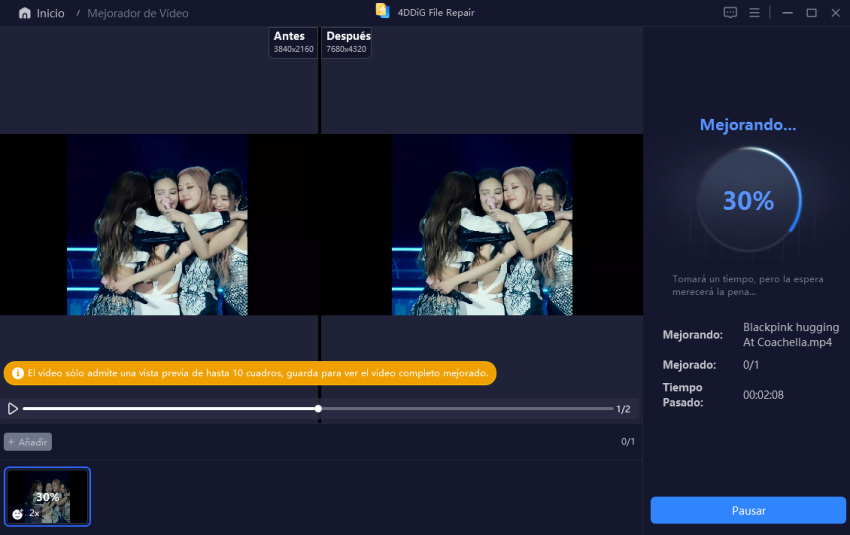Pause enhancement with Pausar button
Viewport: 850px width, 535px height.
748,511
